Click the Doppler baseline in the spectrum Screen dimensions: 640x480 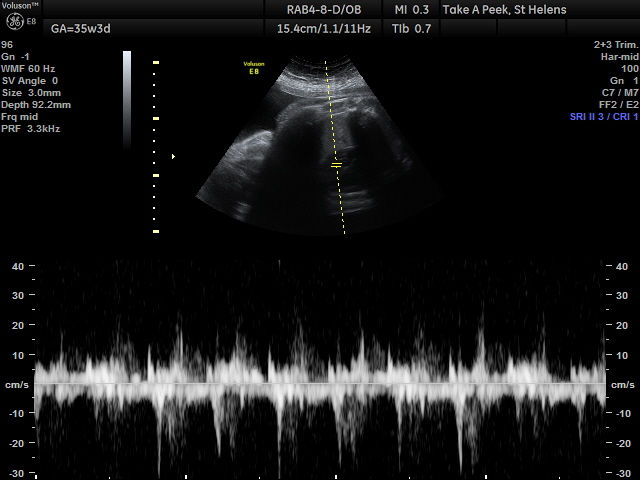pyautogui.click(x=320, y=383)
